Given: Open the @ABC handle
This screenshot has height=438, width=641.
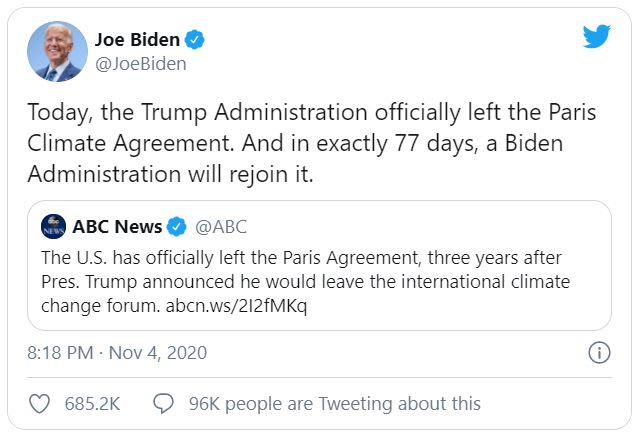Looking at the screenshot, I should click(220, 225).
